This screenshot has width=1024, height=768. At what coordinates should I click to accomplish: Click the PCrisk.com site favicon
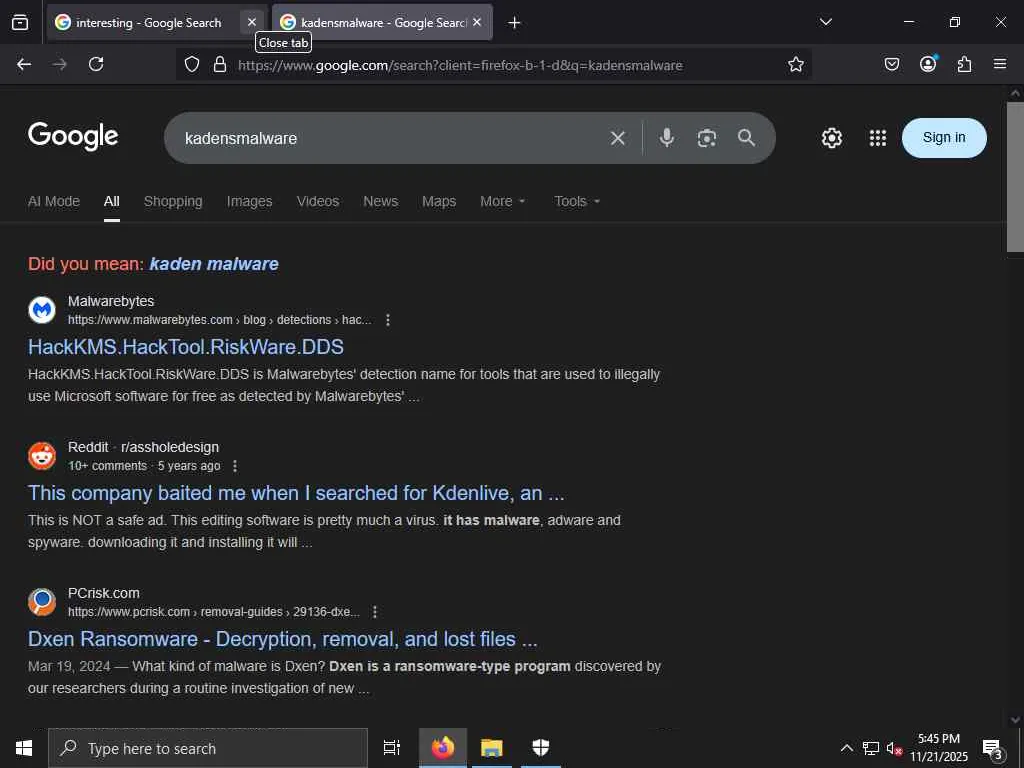(42, 602)
